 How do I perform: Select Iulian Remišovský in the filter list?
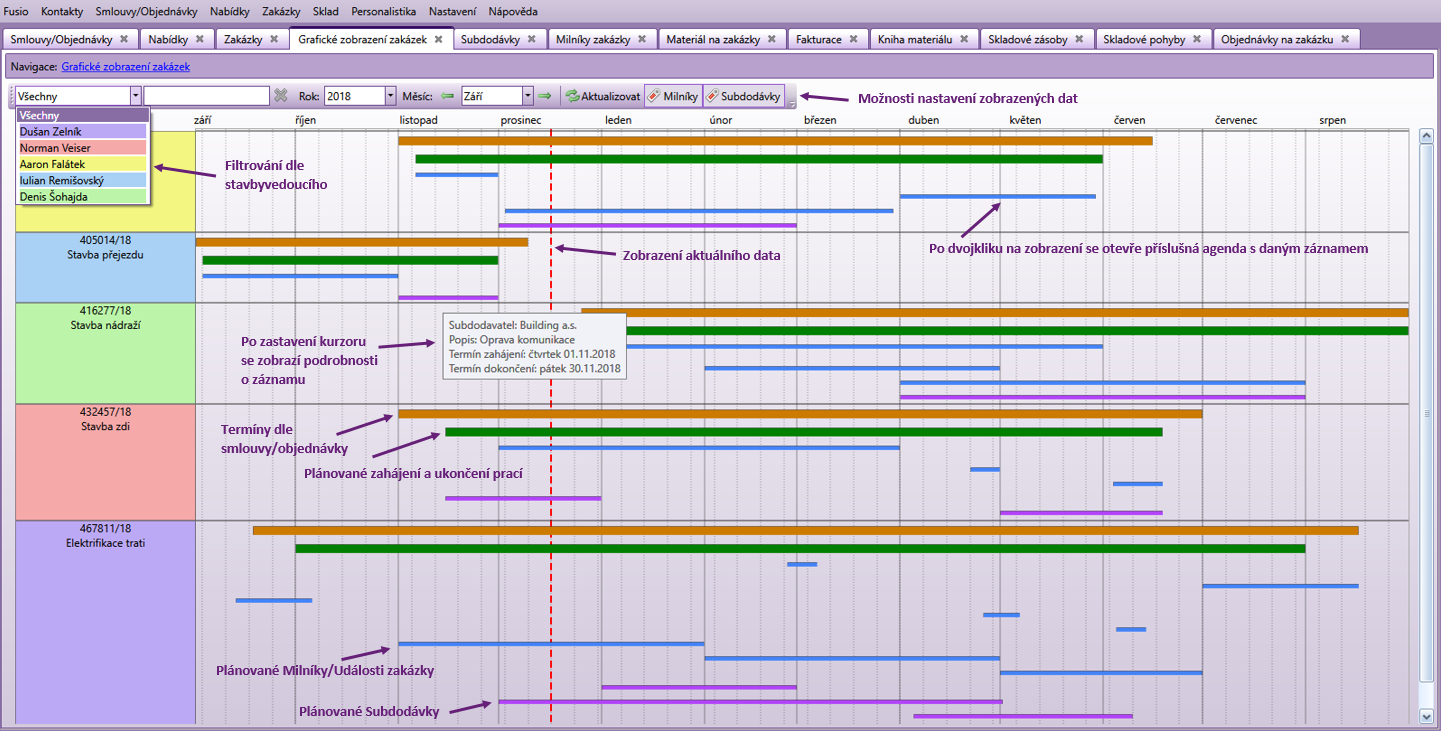pos(83,181)
